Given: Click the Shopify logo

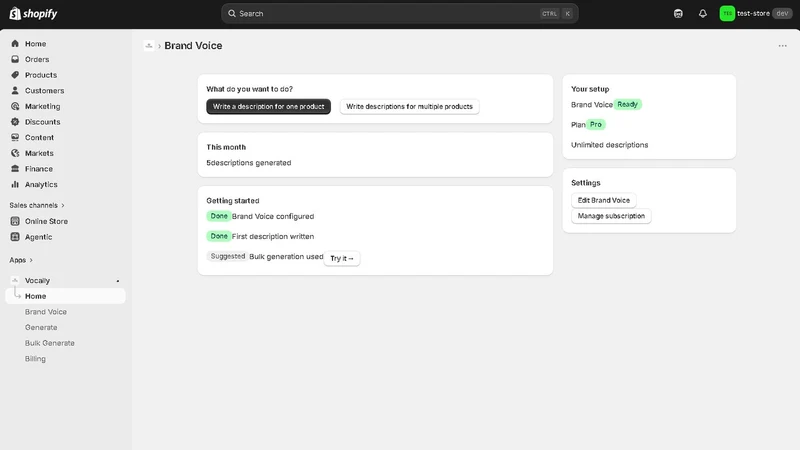Looking at the screenshot, I should (x=33, y=14).
